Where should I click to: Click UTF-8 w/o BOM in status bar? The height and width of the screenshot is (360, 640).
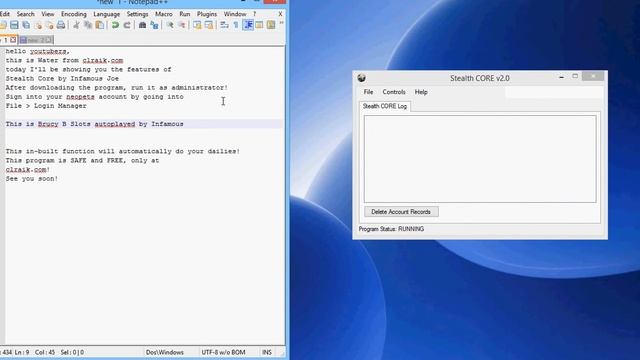tap(223, 352)
